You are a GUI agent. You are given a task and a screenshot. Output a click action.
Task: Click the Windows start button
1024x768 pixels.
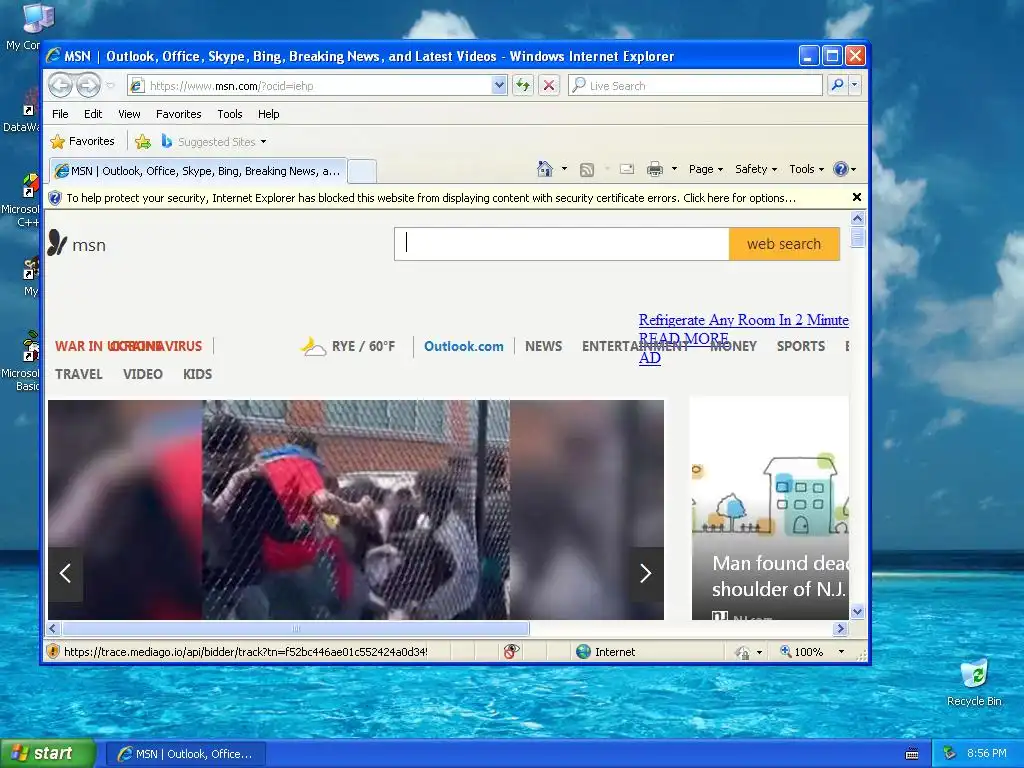(47, 754)
